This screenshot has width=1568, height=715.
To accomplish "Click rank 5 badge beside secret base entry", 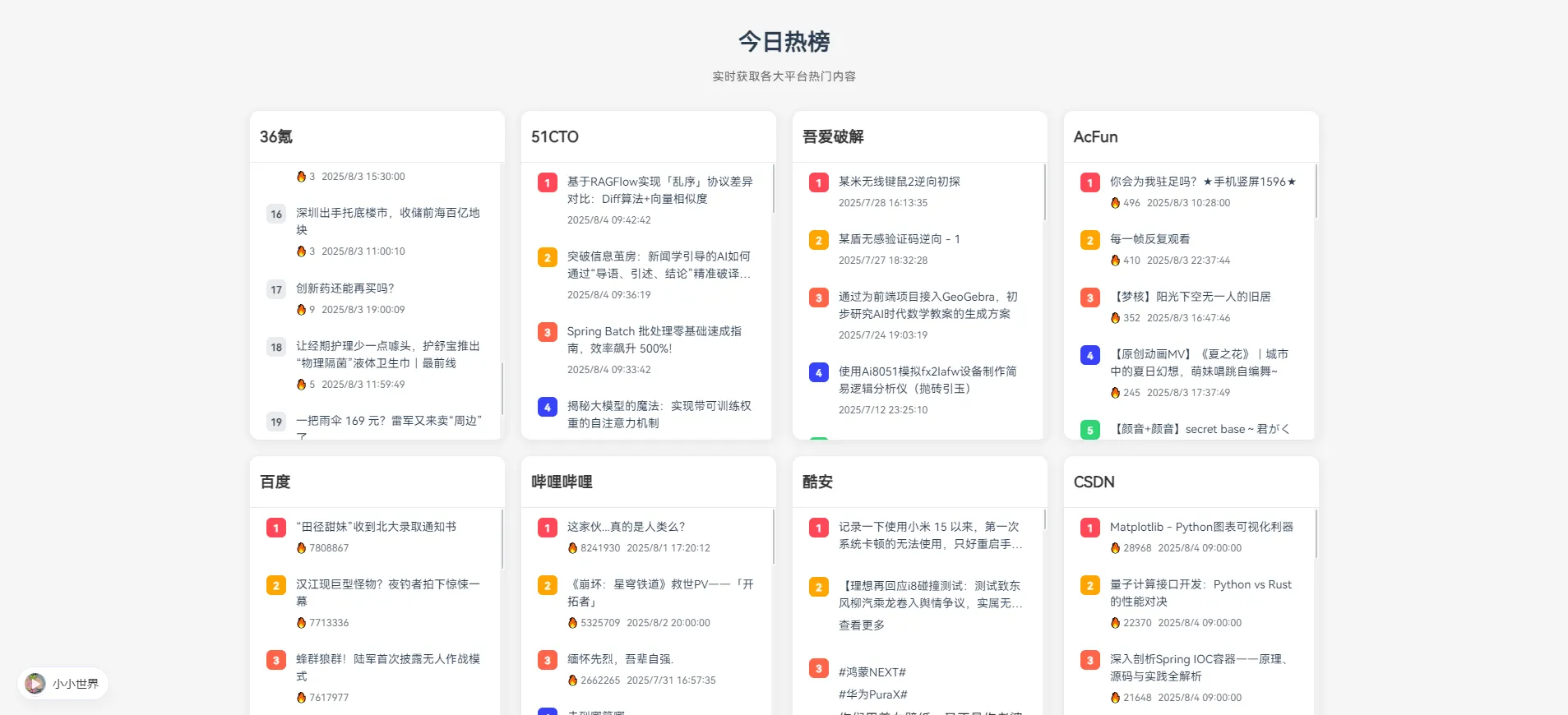I will (1090, 429).
